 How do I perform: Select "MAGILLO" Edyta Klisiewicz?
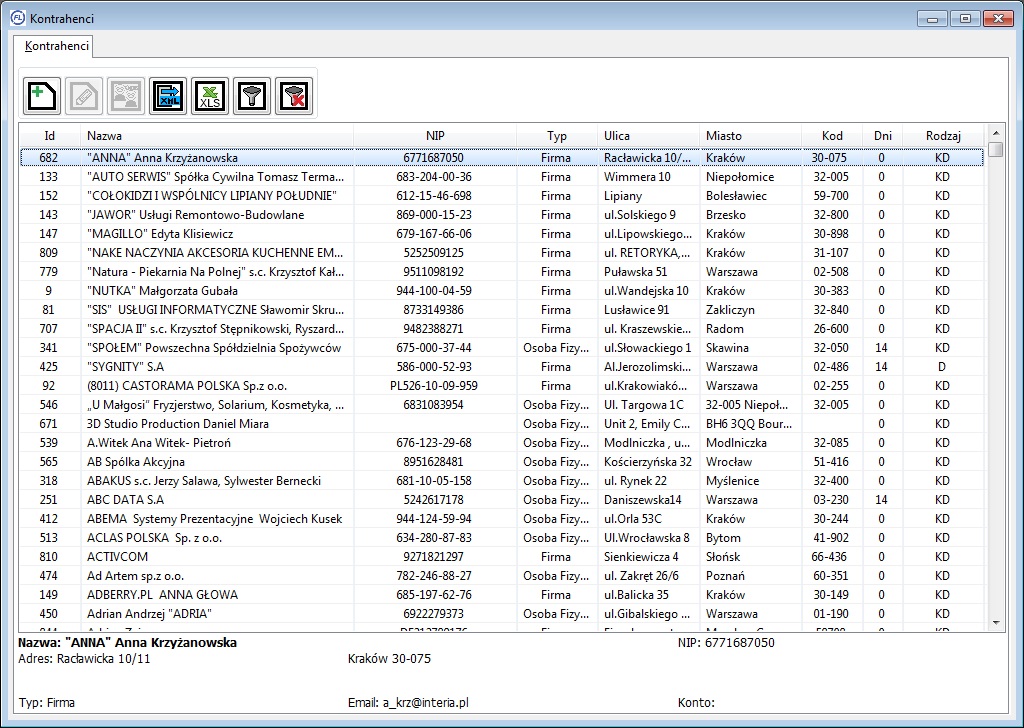tap(502, 233)
